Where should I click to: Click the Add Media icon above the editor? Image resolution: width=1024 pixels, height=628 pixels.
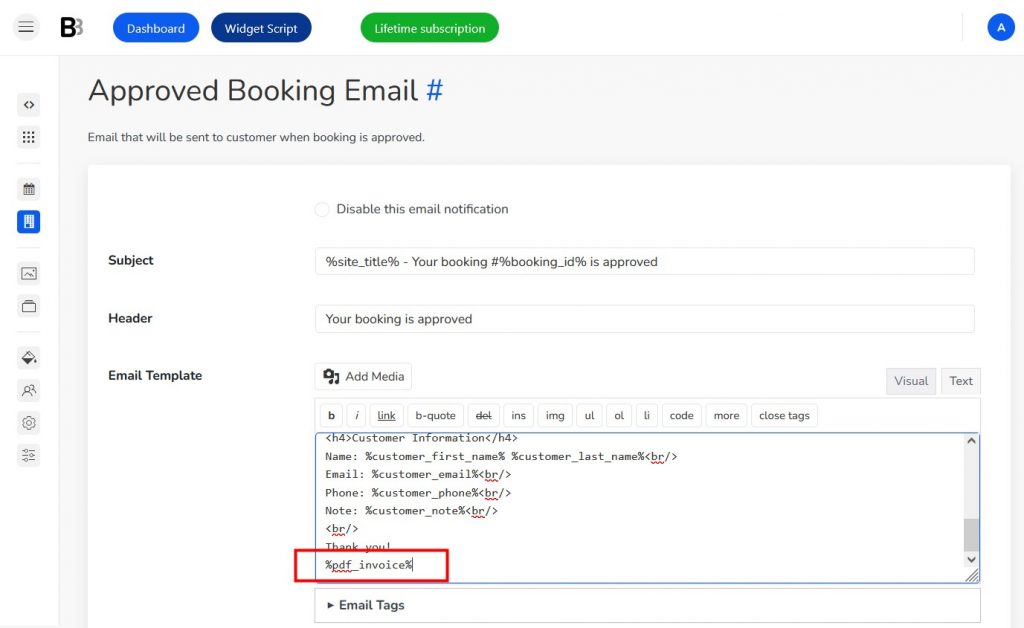tap(333, 376)
